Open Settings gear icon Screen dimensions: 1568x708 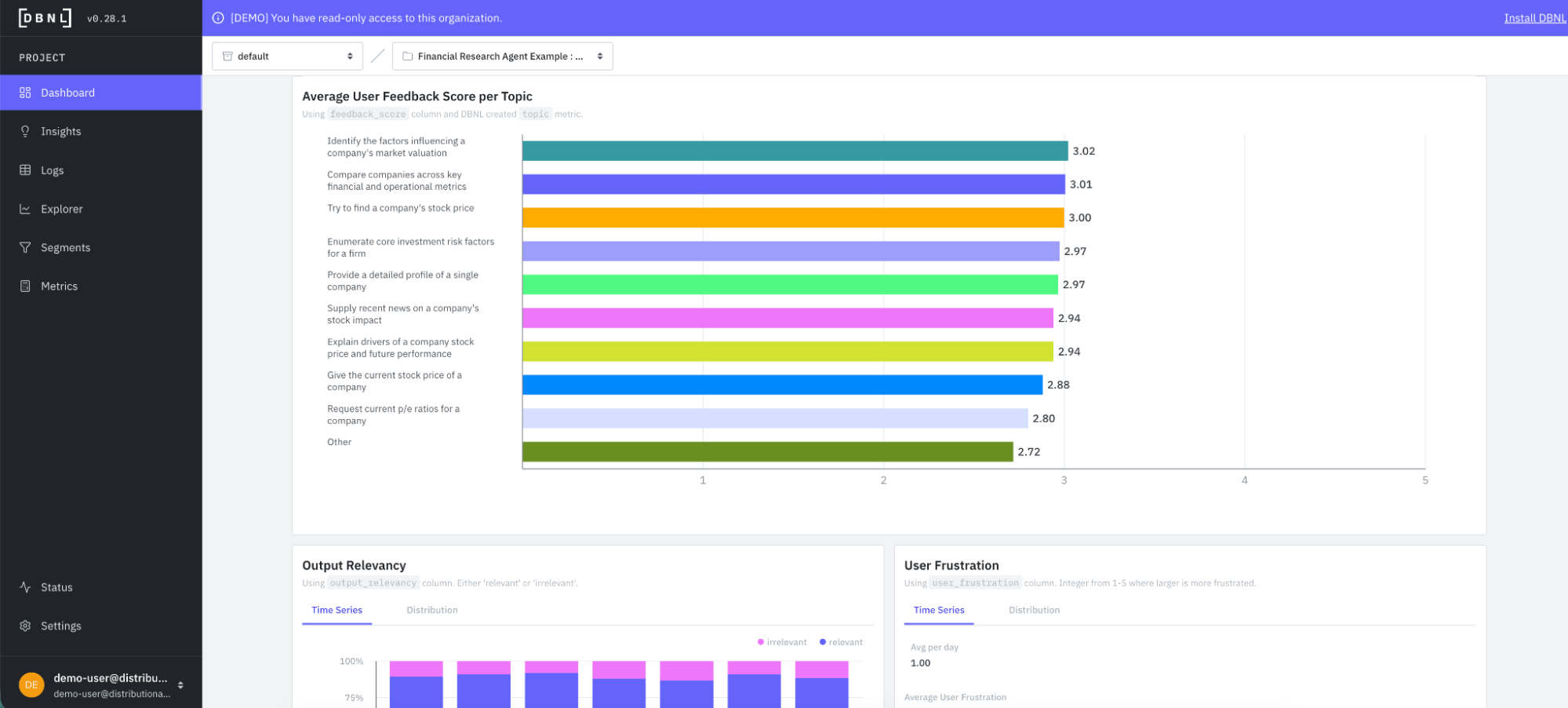(25, 626)
